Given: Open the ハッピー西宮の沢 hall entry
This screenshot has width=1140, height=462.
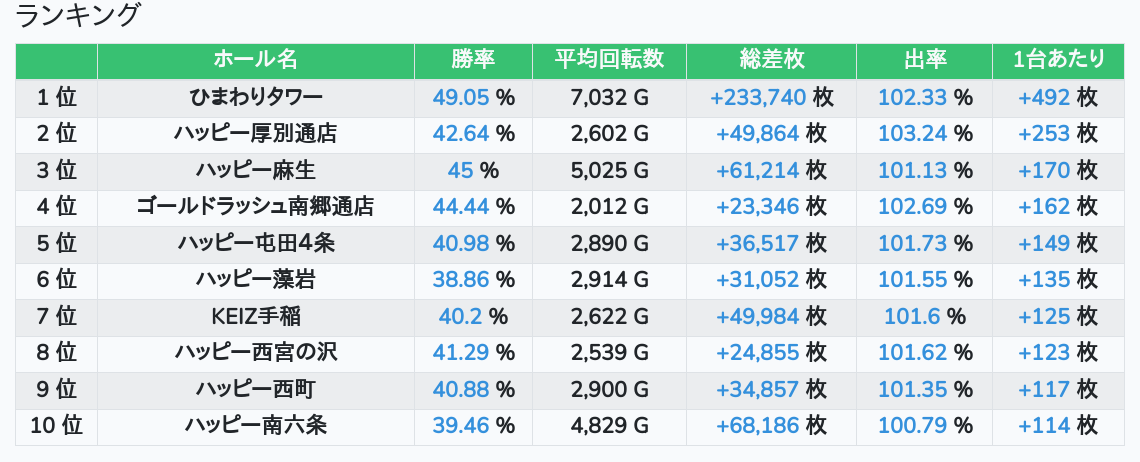Looking at the screenshot, I should [255, 353].
